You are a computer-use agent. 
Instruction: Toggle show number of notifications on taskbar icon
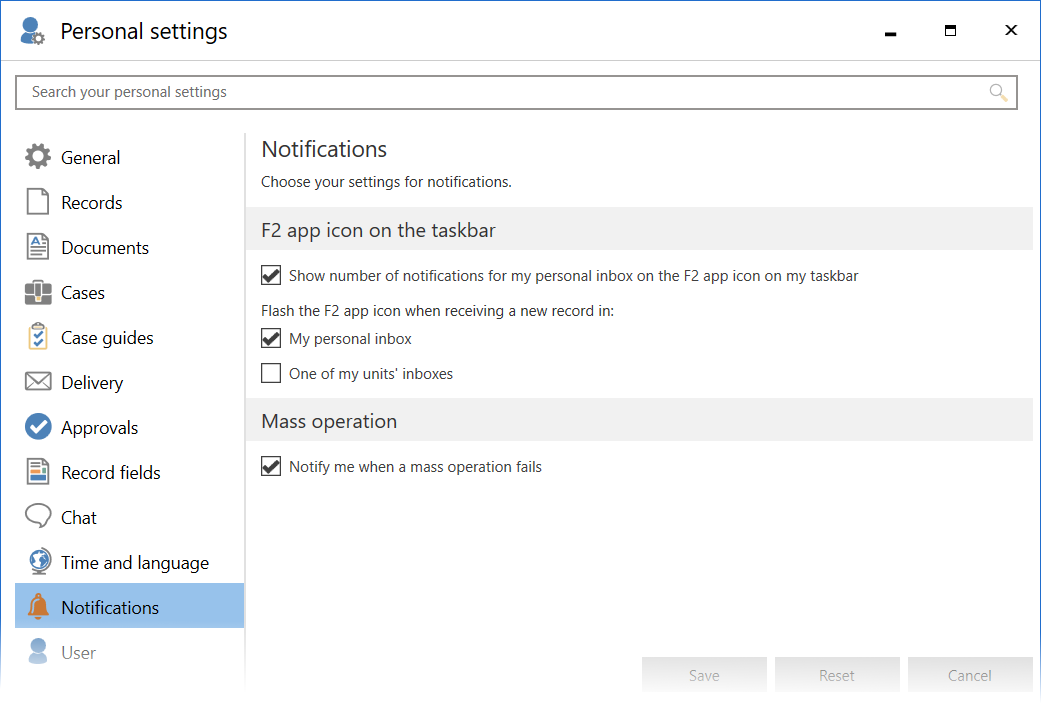[x=271, y=276]
